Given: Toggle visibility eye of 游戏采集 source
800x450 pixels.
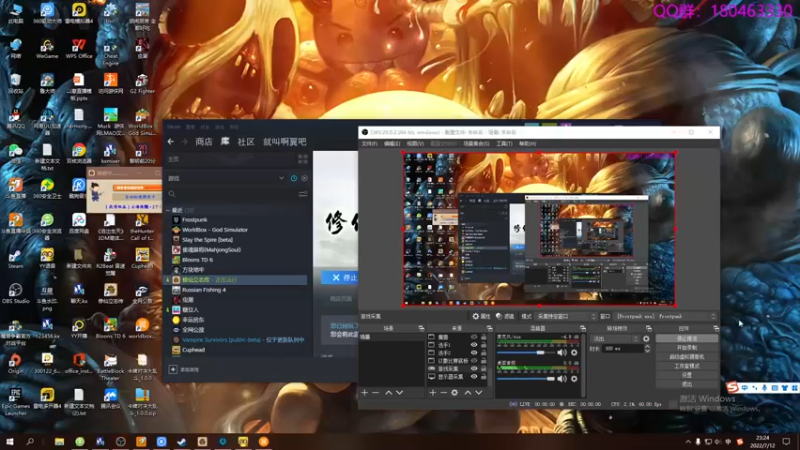Looking at the screenshot, I should [474, 369].
